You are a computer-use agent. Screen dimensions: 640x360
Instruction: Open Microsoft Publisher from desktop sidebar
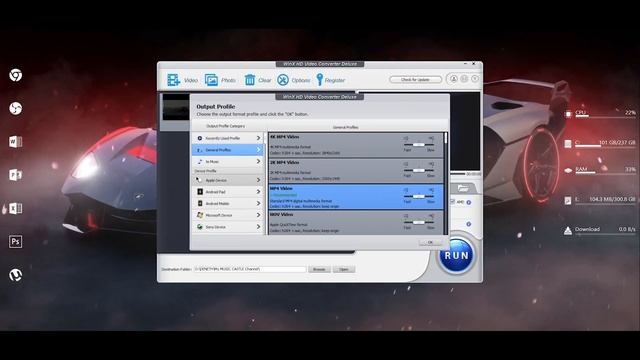16,175
